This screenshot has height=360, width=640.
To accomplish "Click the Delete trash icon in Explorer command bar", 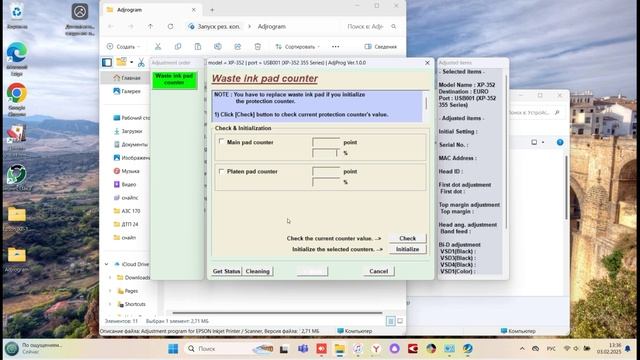I will point(258,47).
